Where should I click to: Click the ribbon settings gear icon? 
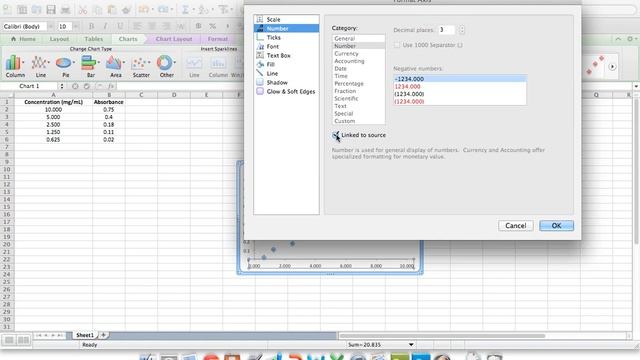(x=631, y=39)
